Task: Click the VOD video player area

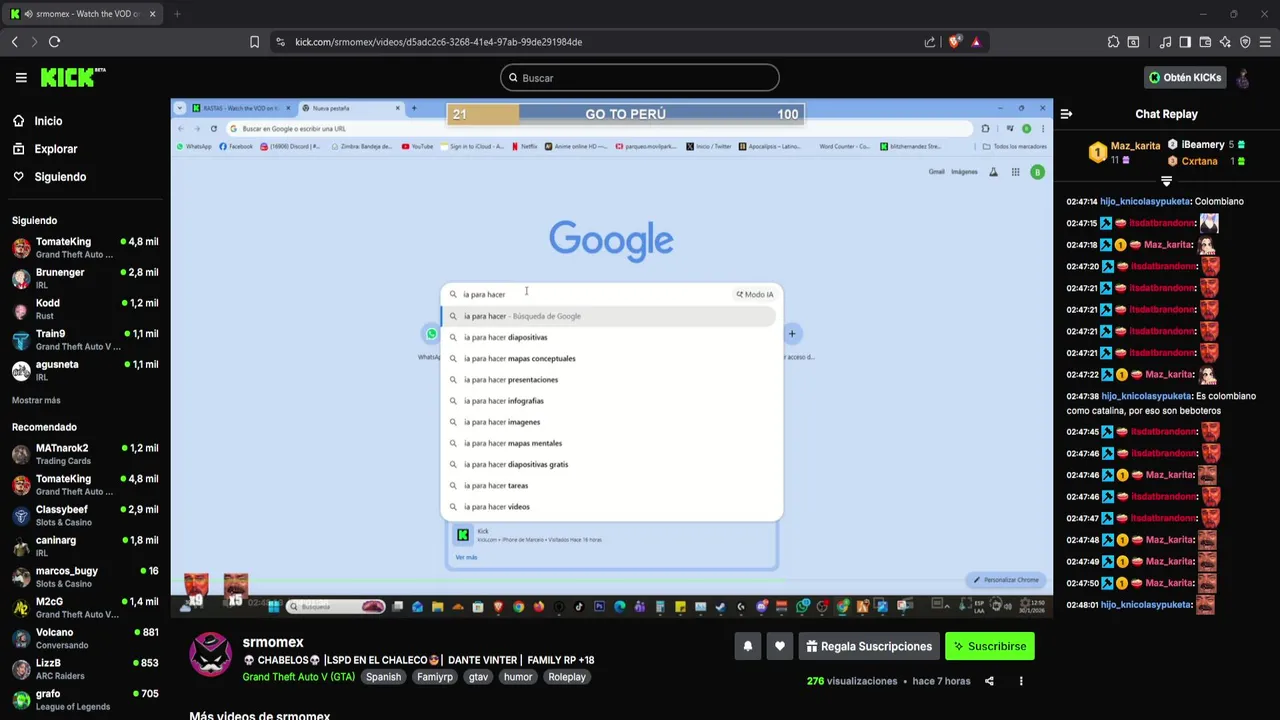Action: point(611,357)
